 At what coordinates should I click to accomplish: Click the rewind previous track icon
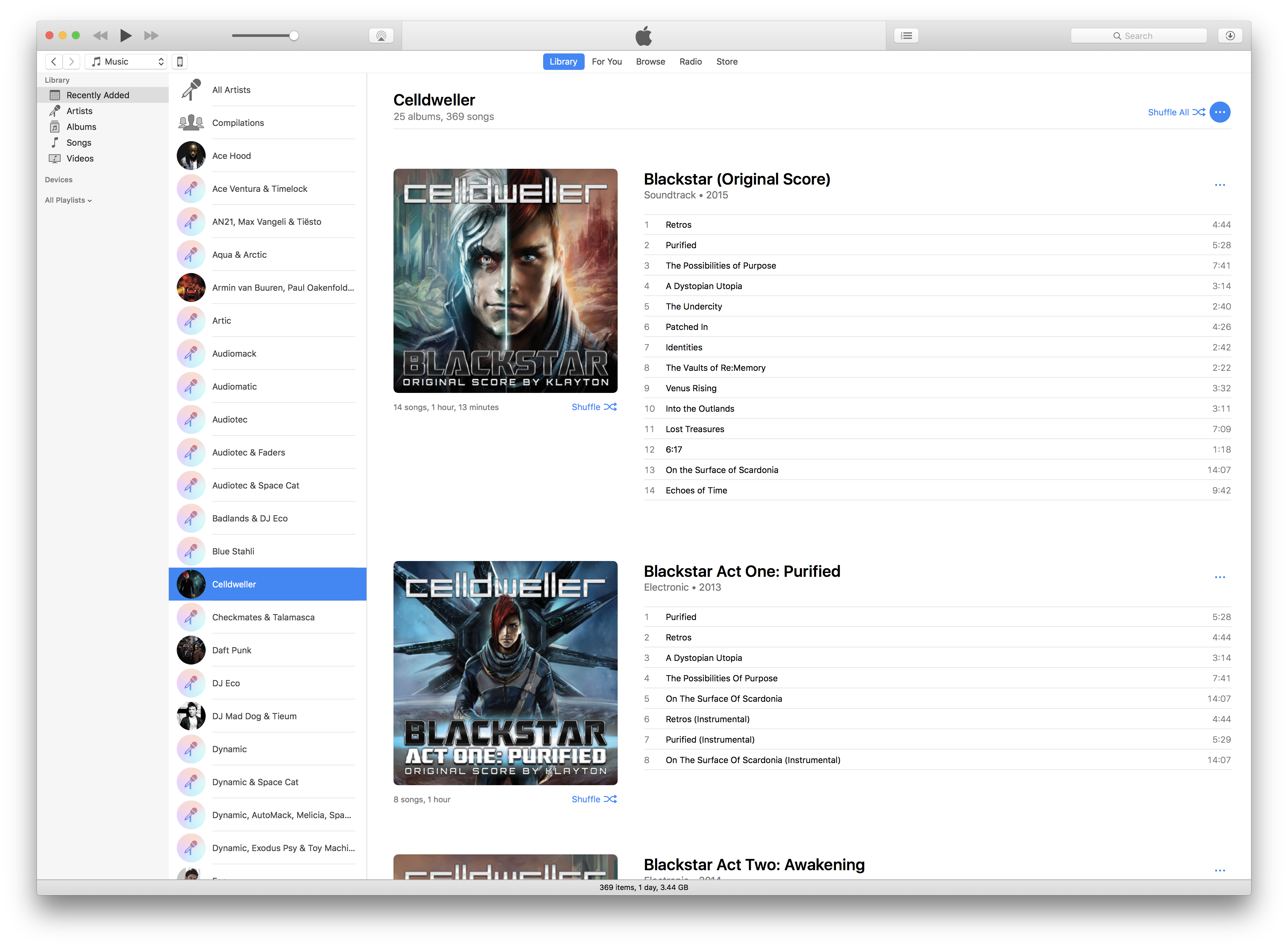click(101, 36)
